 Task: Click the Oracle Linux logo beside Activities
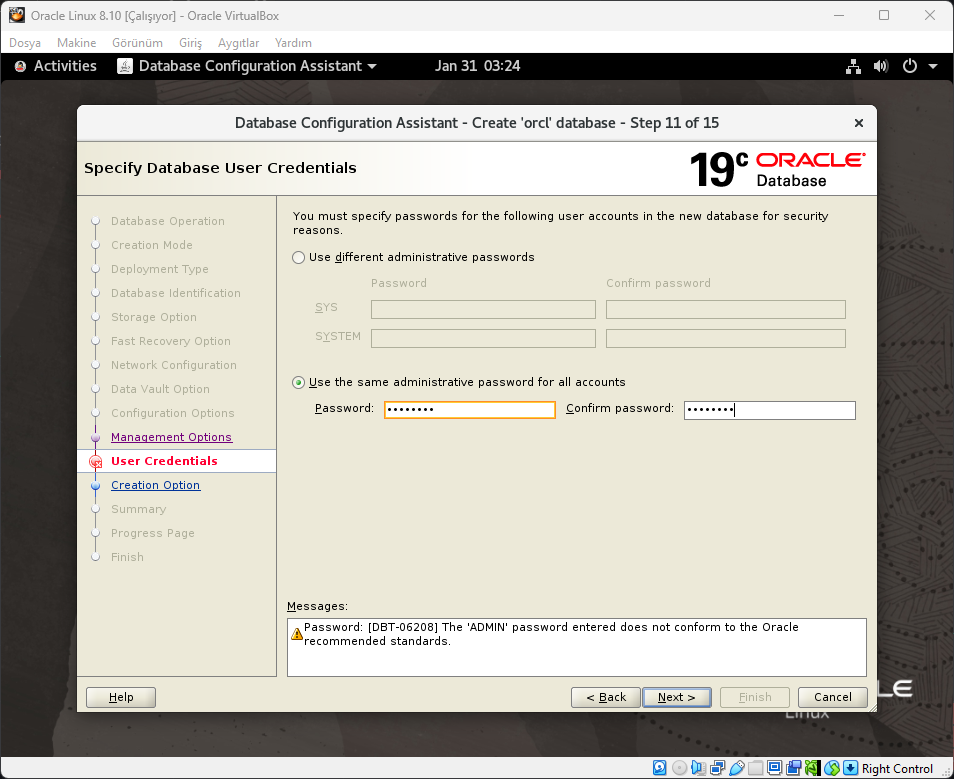tap(20, 66)
